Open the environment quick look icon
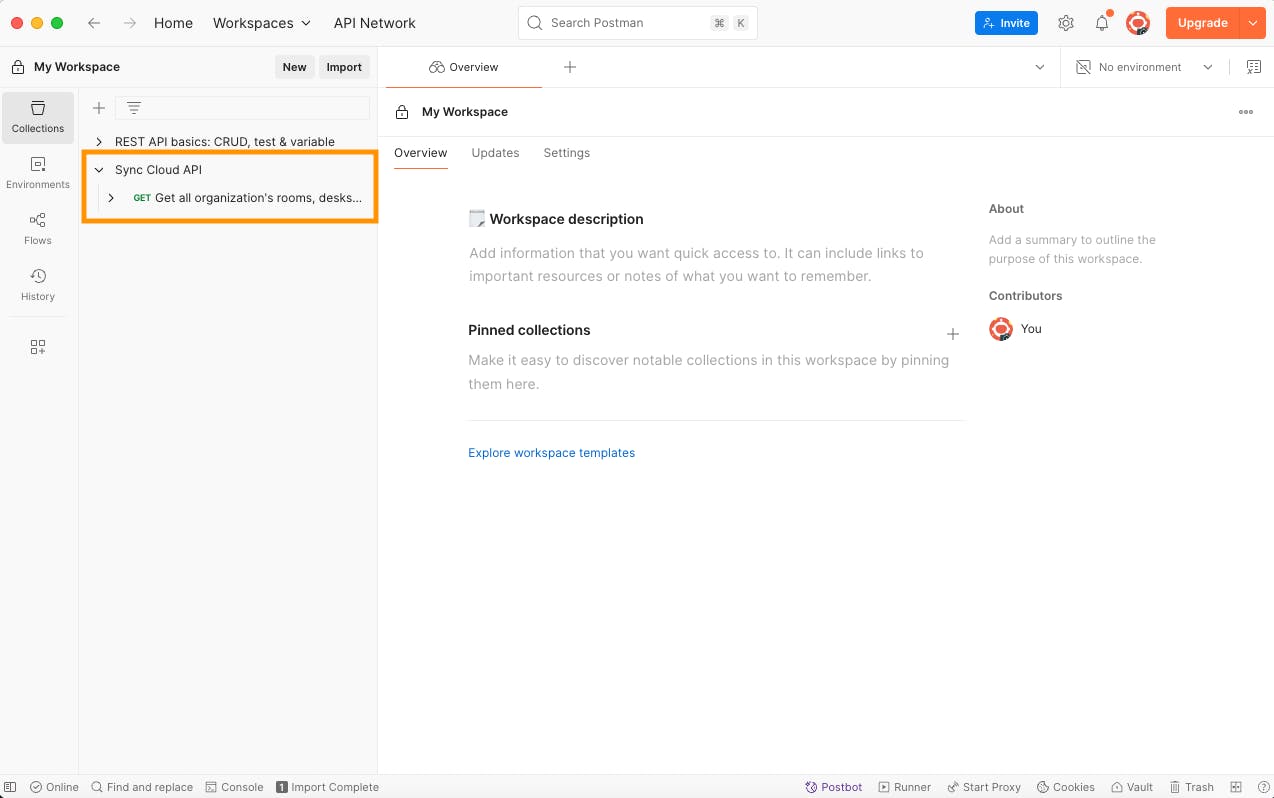1274x798 pixels. pos(1253,67)
